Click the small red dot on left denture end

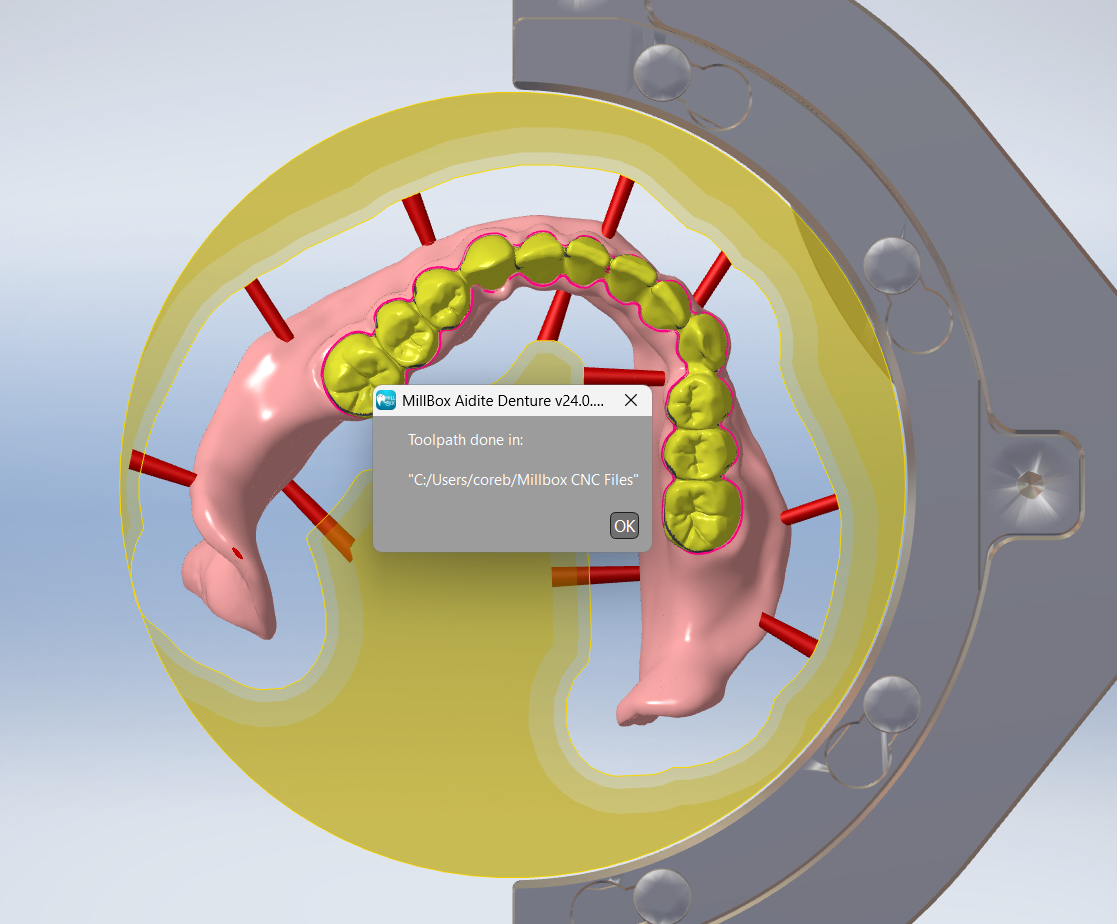237,551
